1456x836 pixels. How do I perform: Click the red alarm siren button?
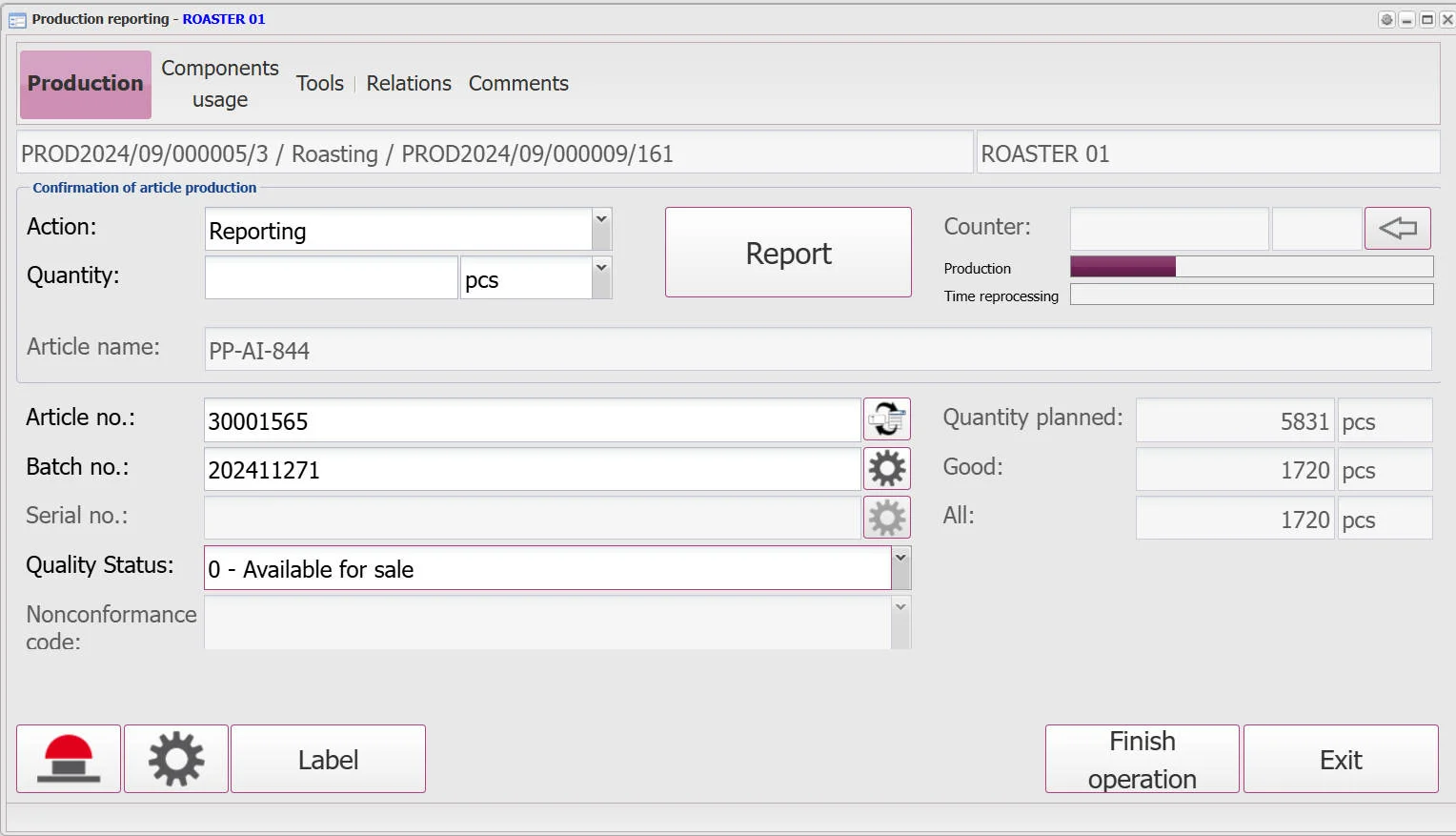point(69,759)
